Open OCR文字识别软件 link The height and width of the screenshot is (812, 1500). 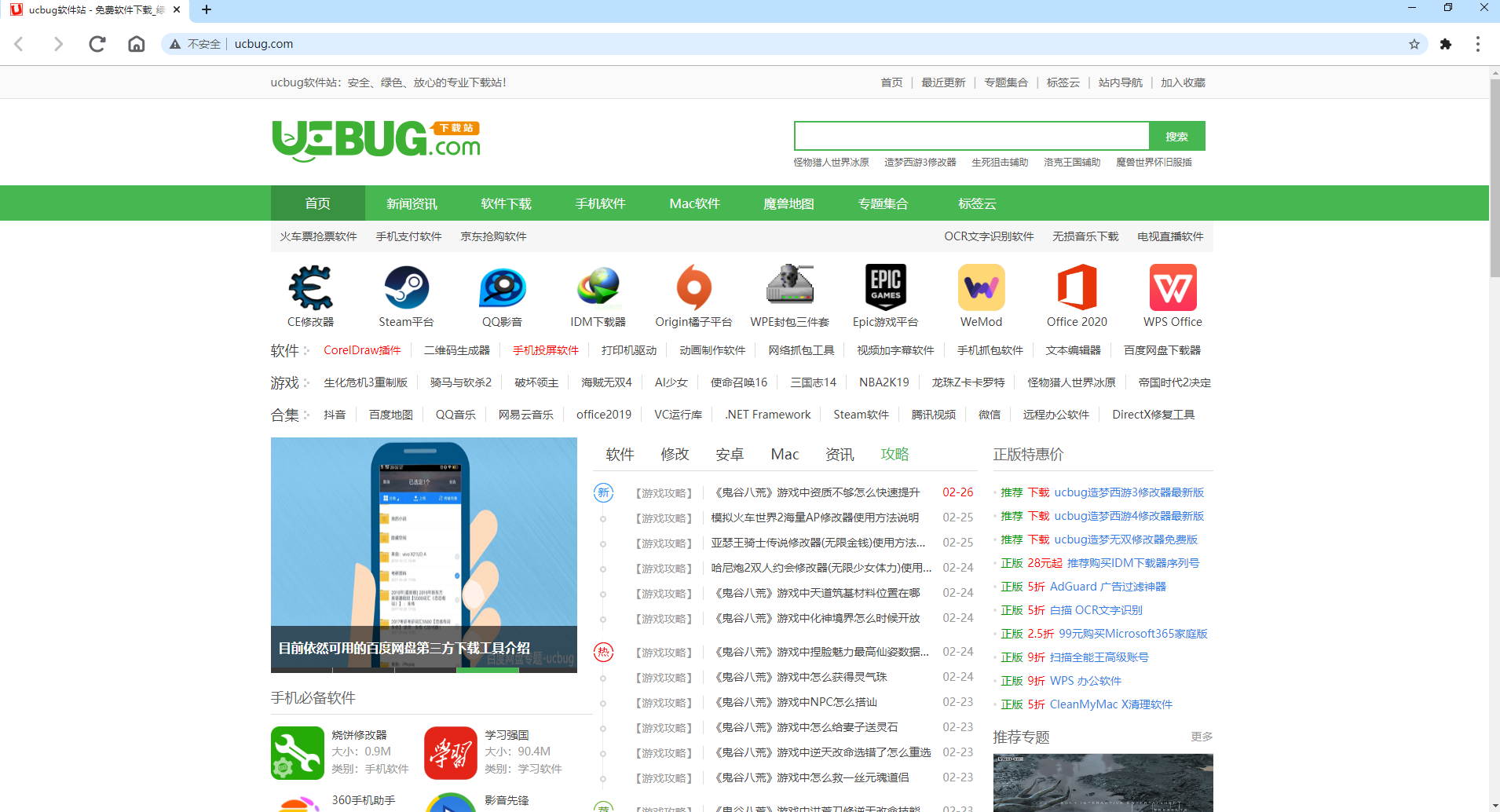pos(989,236)
